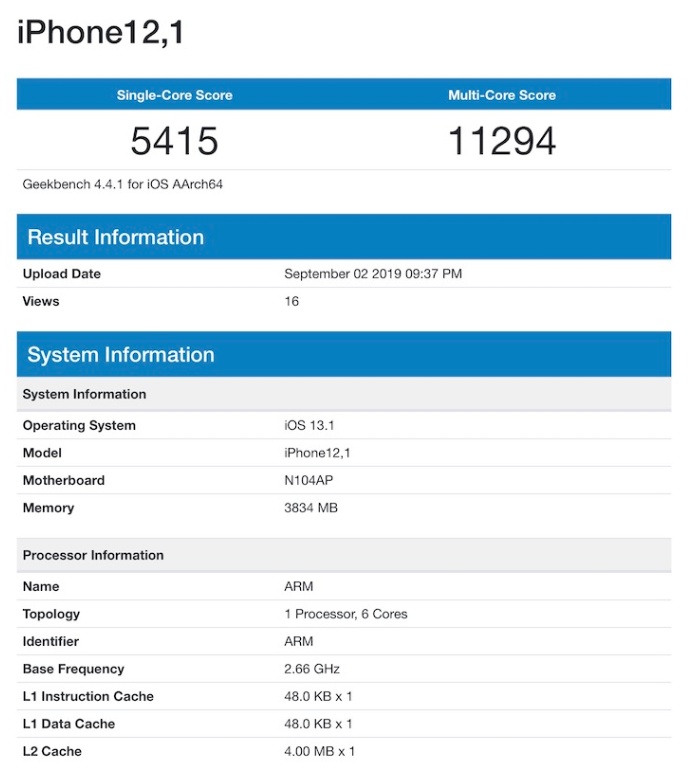The image size is (697, 784).
Task: Select the Upload Date label
Action: coord(62,274)
